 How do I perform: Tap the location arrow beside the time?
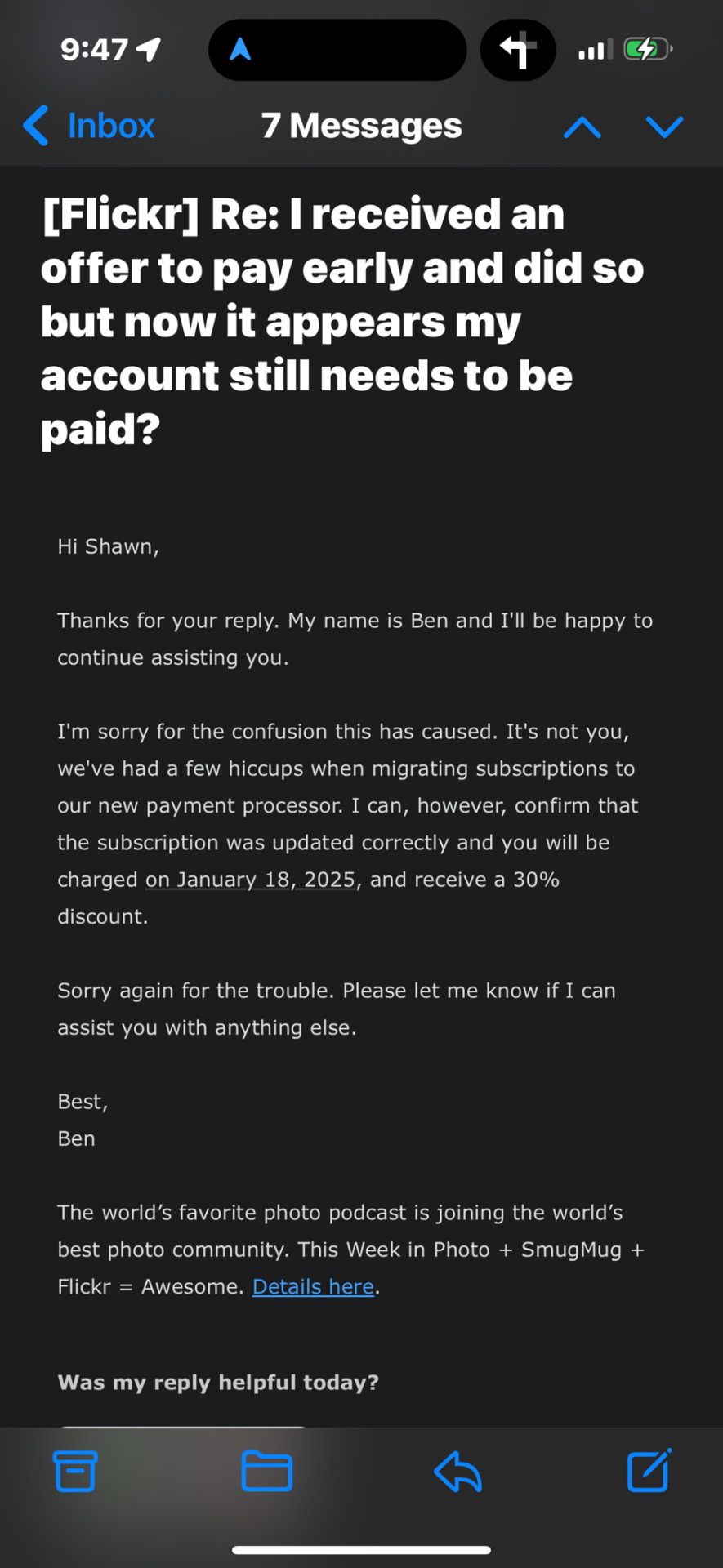(149, 50)
